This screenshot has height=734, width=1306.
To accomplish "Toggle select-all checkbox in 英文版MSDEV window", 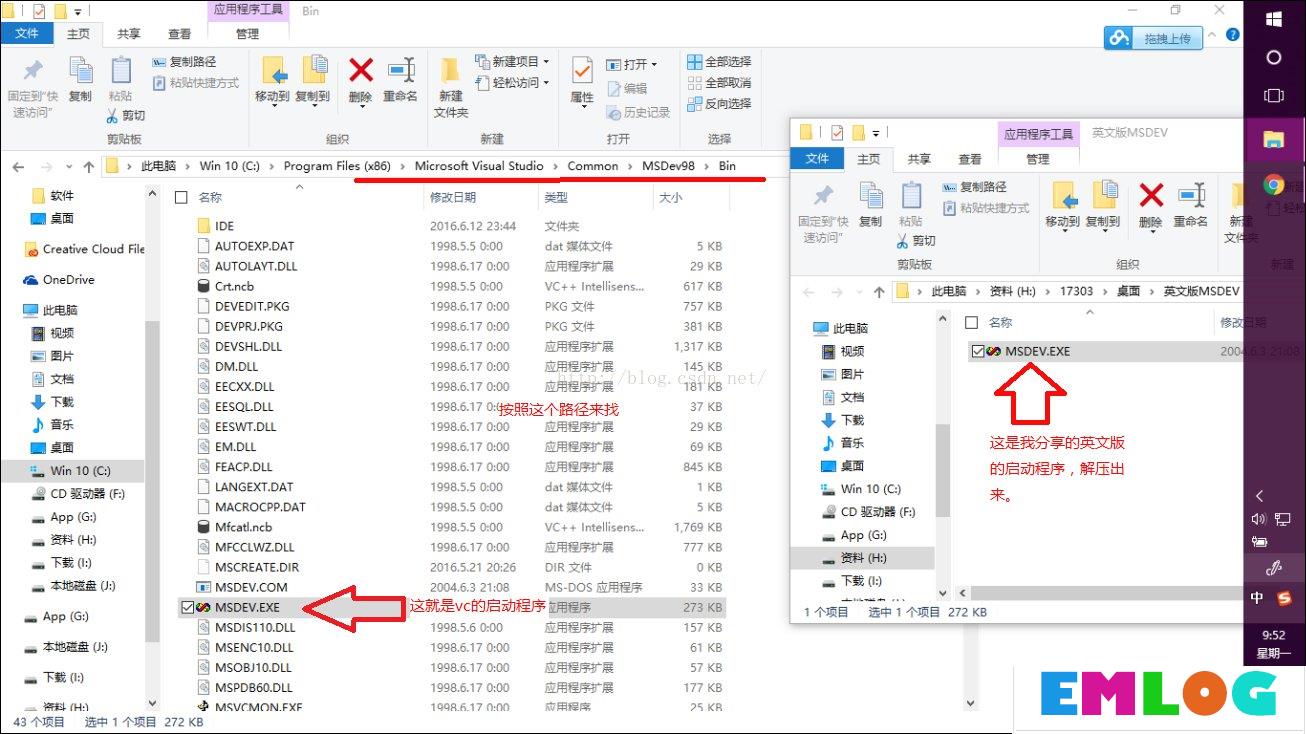I will tap(970, 322).
